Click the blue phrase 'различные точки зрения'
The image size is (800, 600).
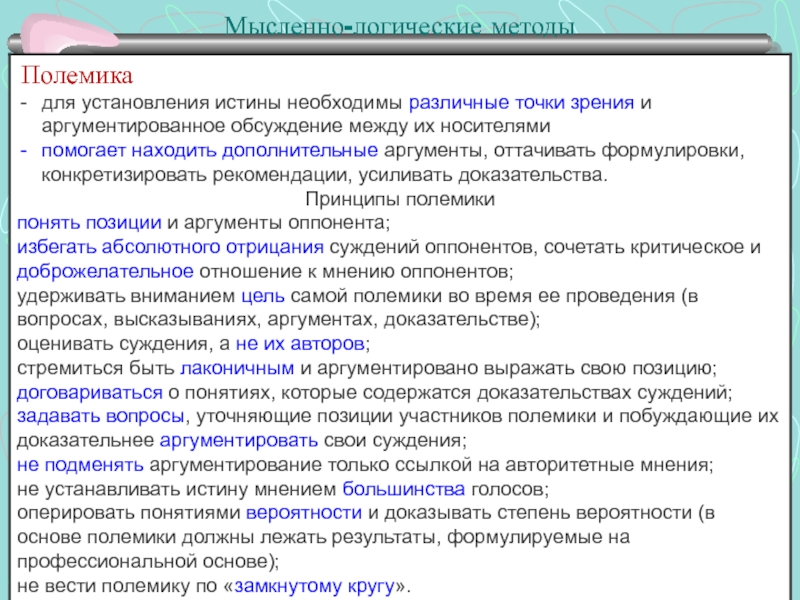(521, 103)
